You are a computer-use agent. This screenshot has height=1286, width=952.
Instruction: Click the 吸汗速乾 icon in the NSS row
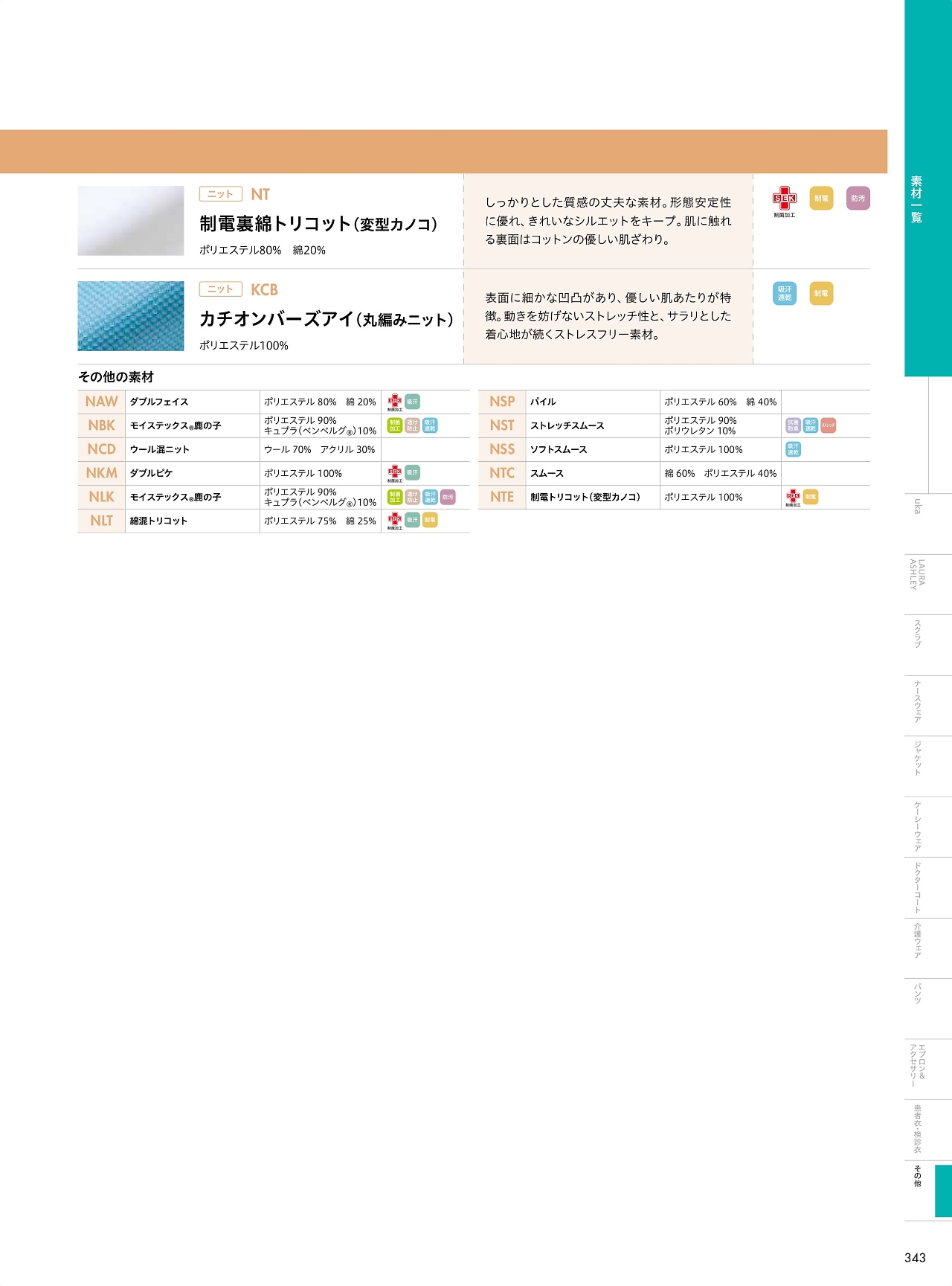[793, 449]
